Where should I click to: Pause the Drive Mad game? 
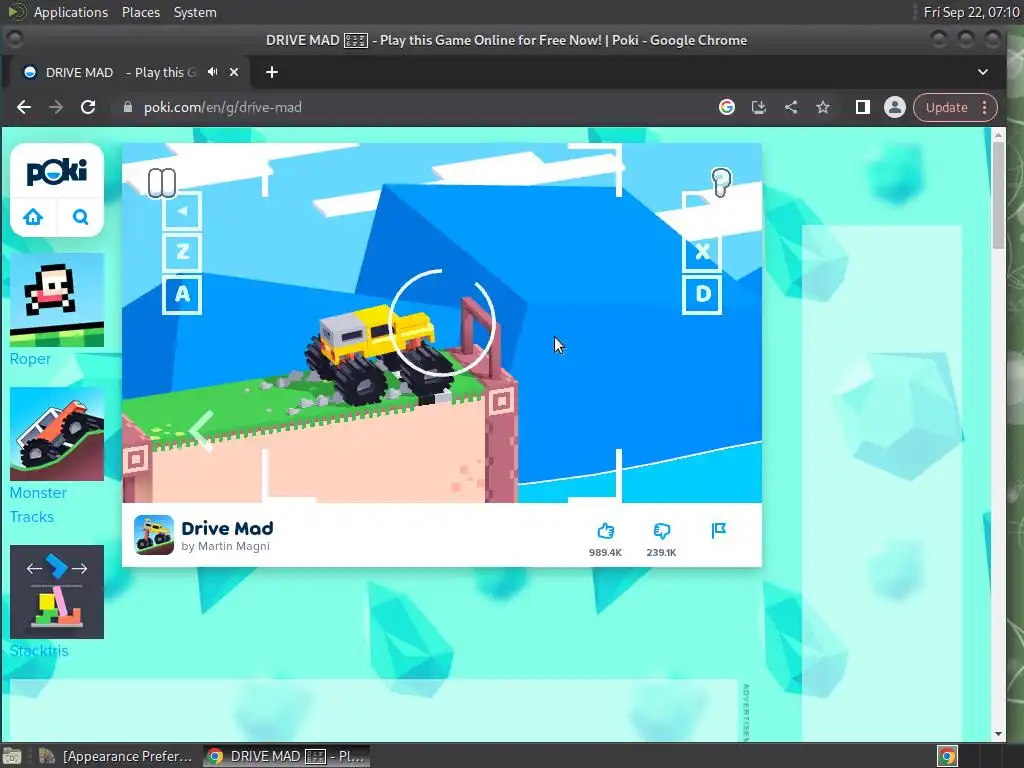(162, 183)
